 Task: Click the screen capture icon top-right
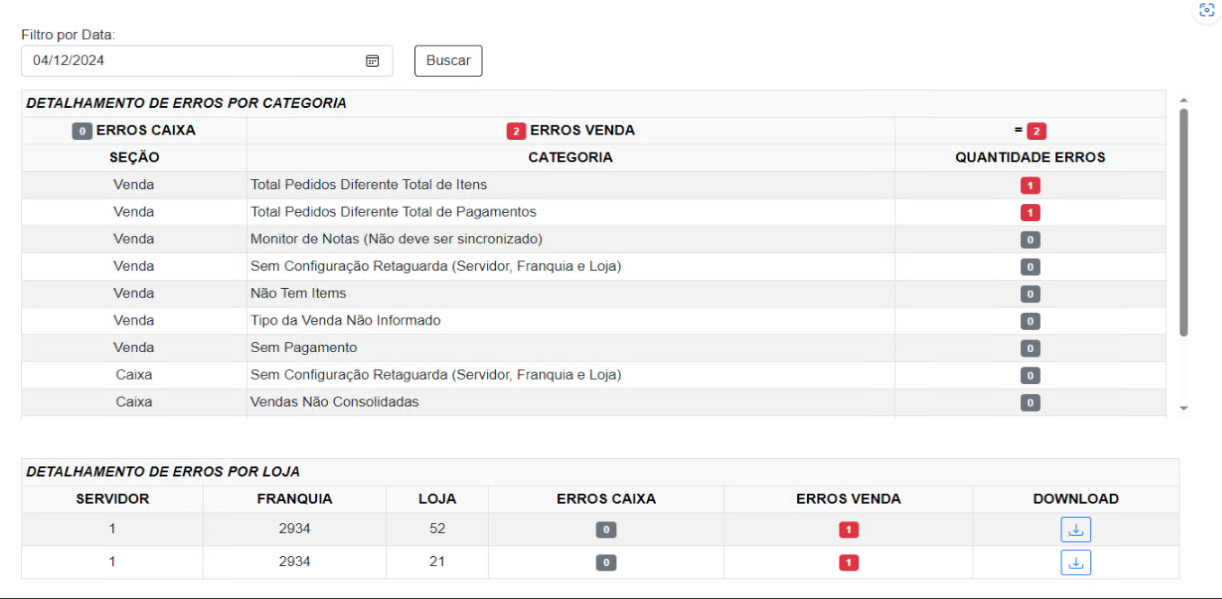1206,11
